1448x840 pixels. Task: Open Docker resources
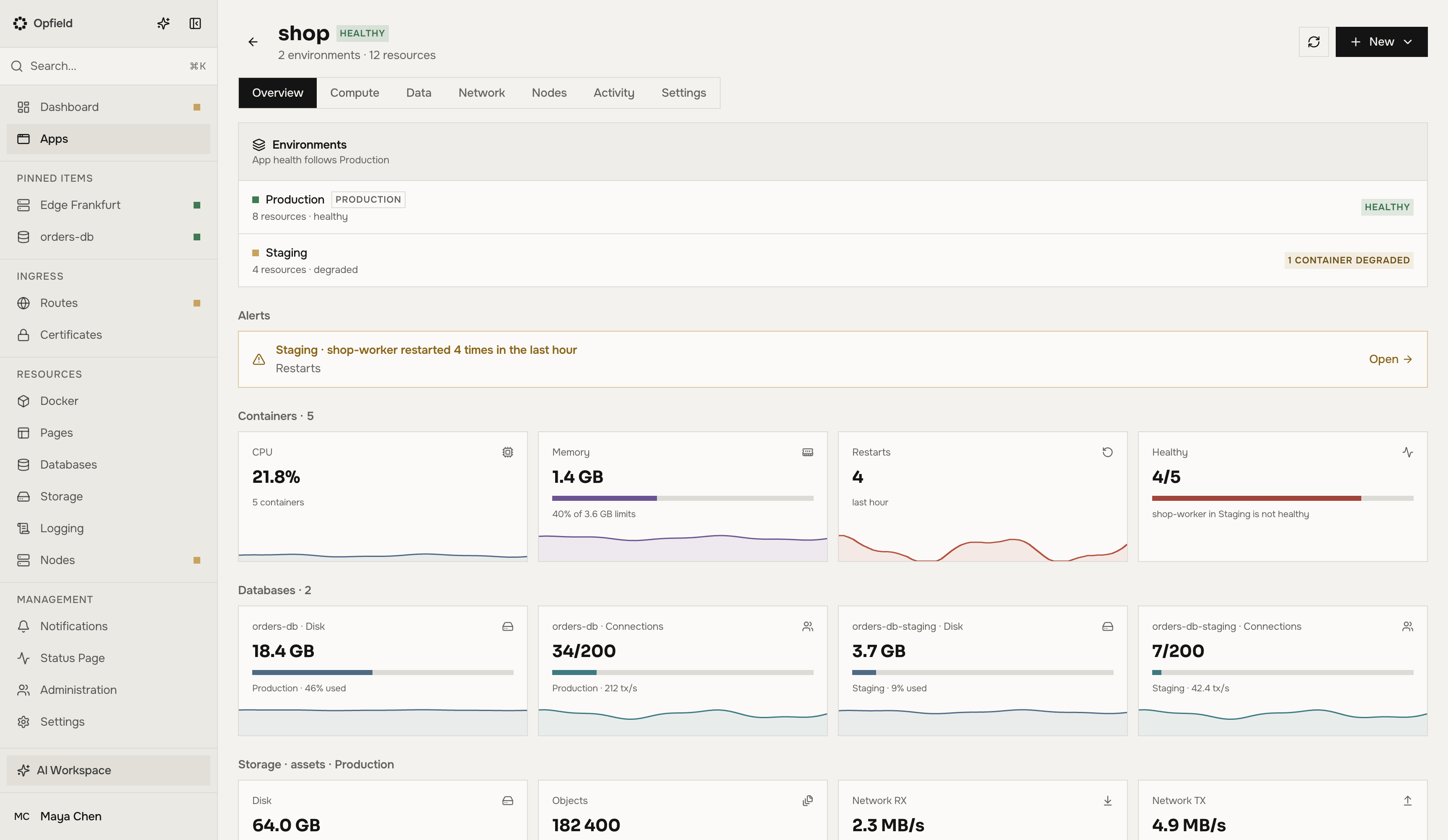tap(109, 401)
